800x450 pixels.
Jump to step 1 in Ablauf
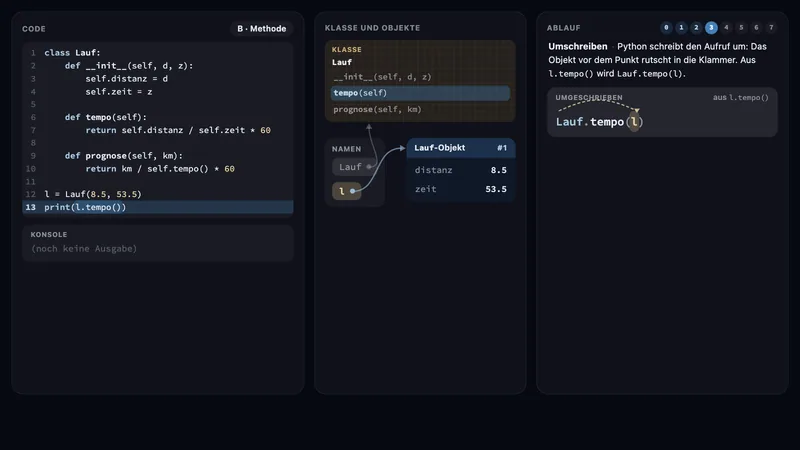[681, 28]
